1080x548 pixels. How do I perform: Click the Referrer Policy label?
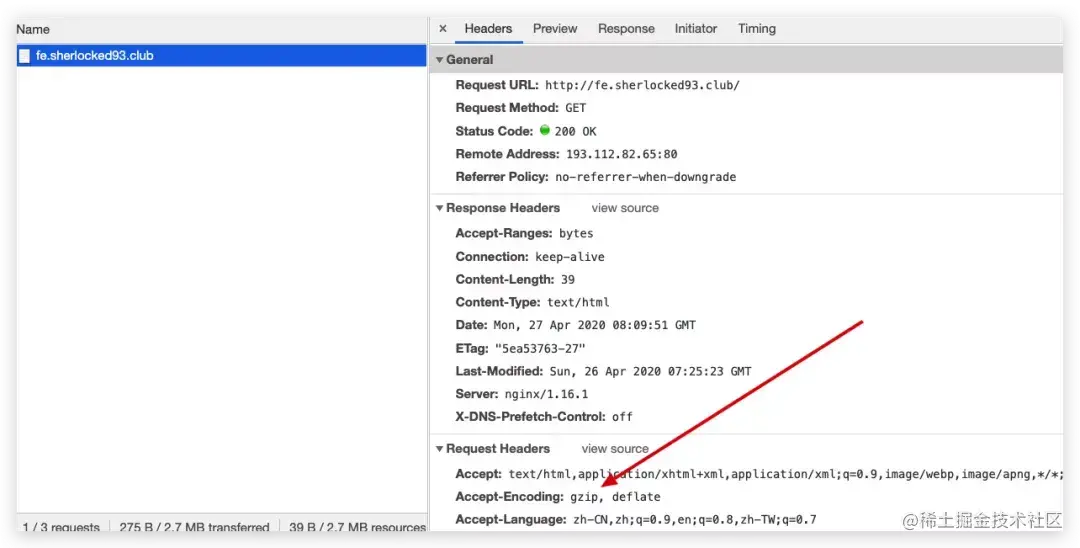(x=502, y=177)
